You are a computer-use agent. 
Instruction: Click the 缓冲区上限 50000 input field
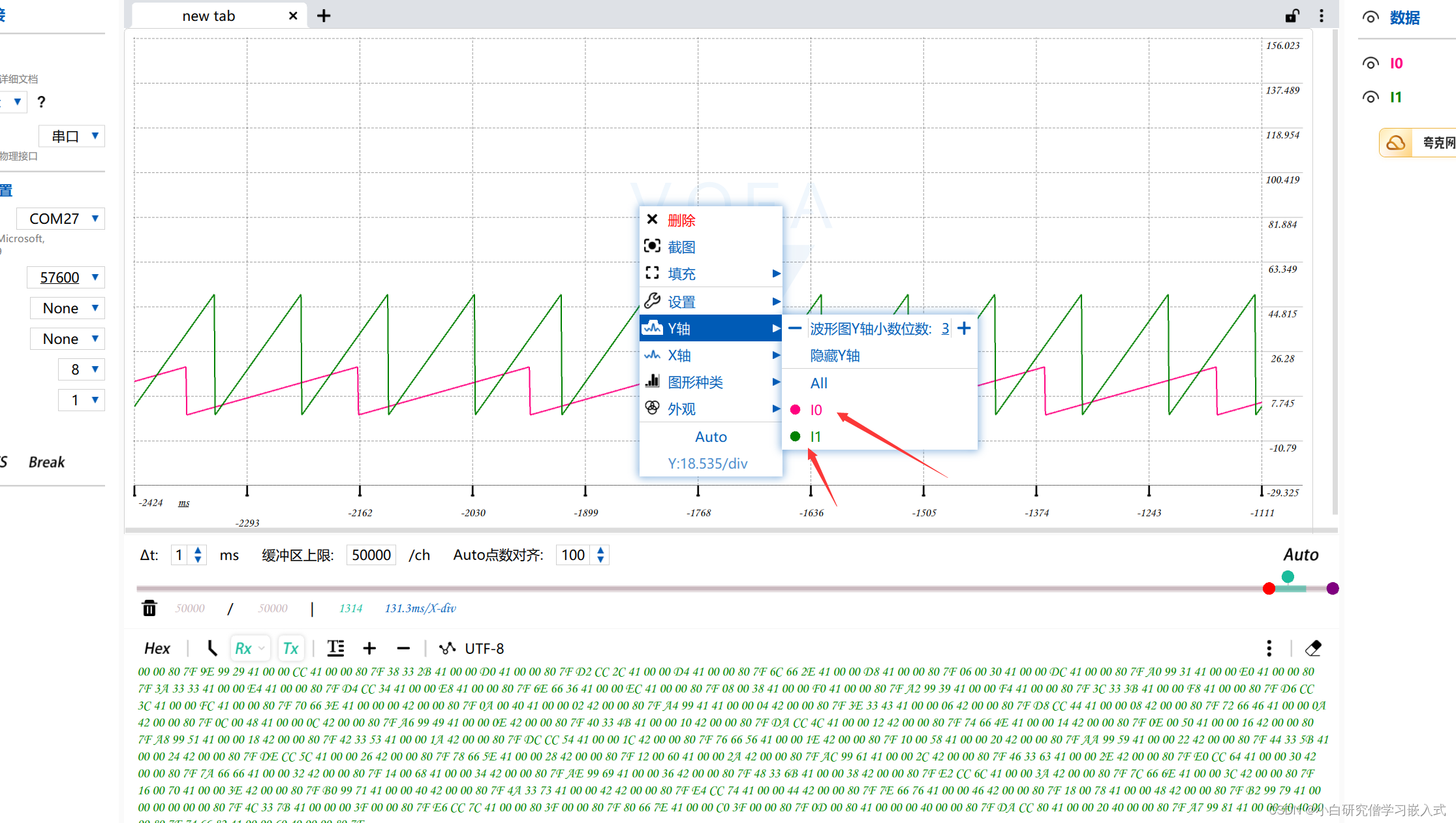coord(371,555)
